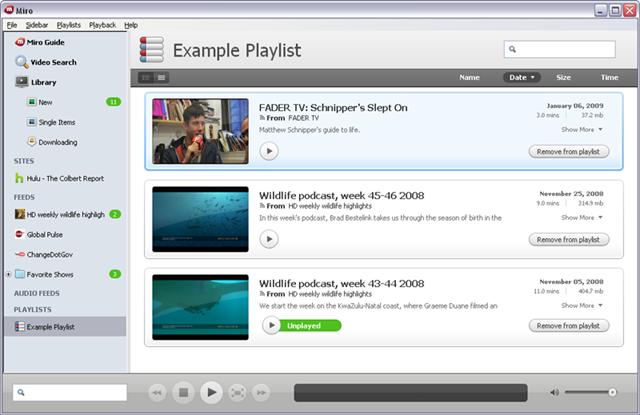Switch to the list view toggle
The height and width of the screenshot is (415, 640).
point(162,77)
